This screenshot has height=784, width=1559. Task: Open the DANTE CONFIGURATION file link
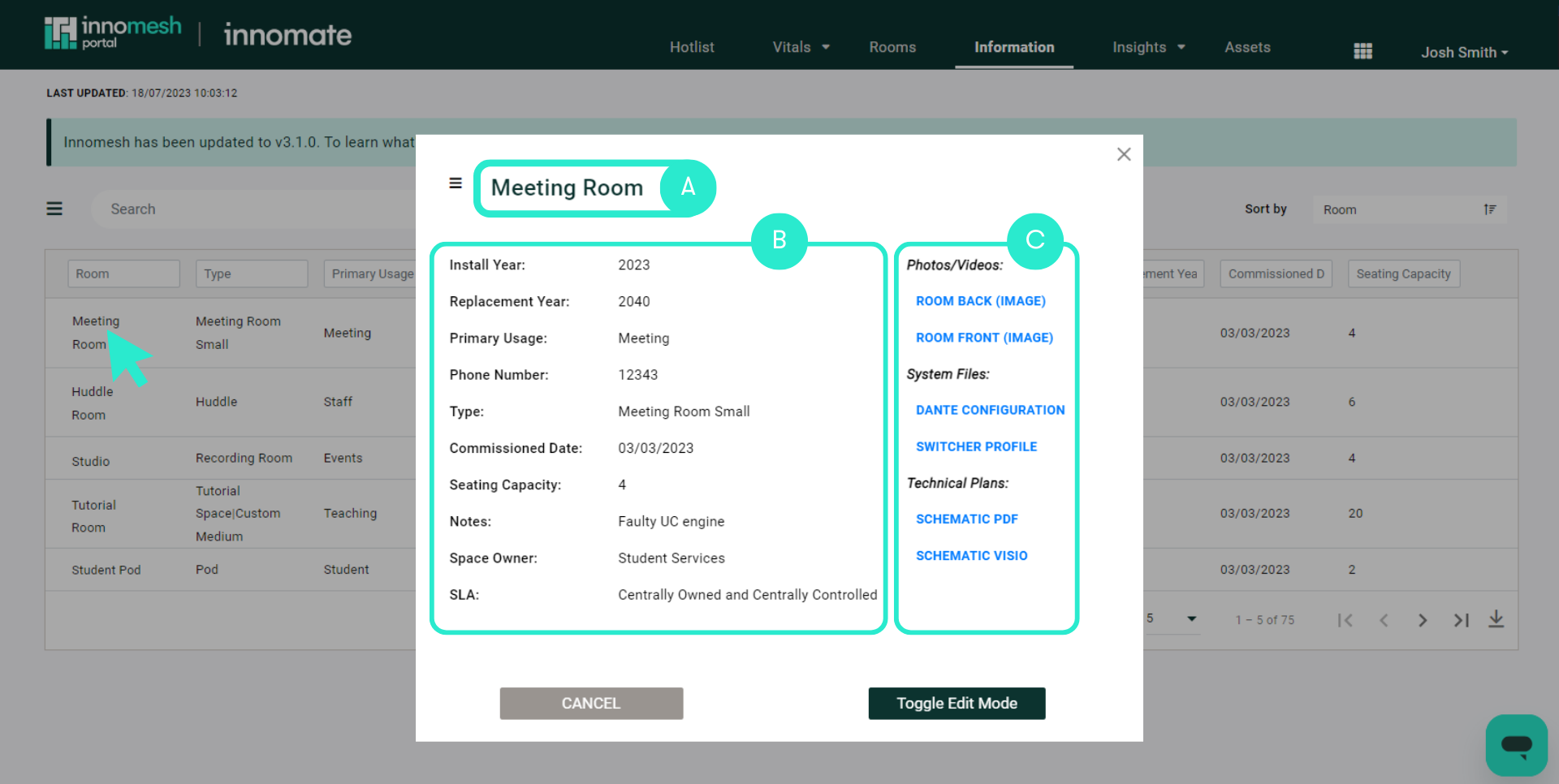(990, 410)
